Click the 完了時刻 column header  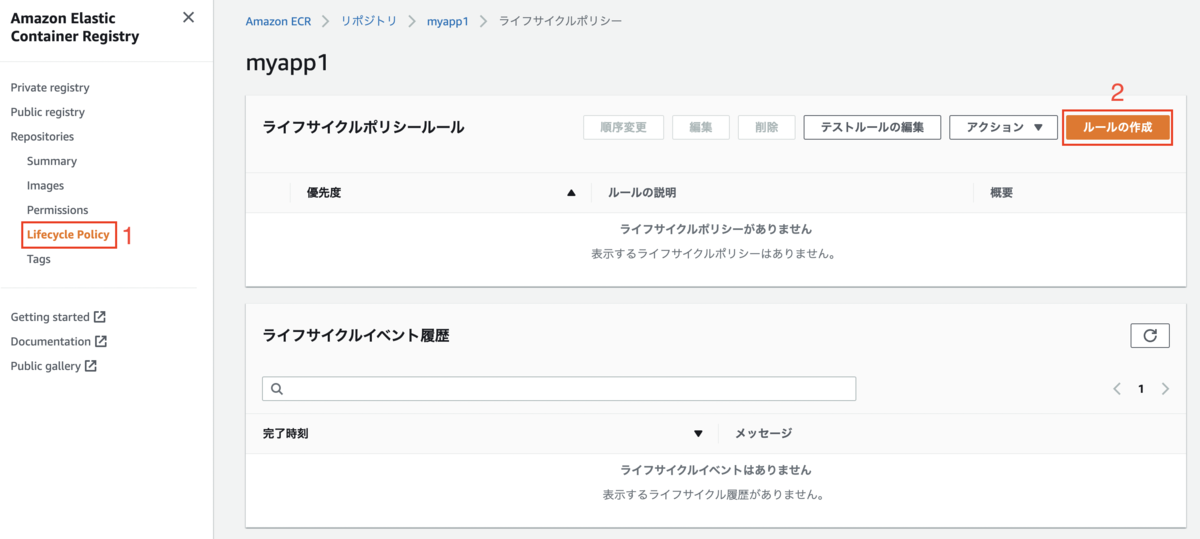pos(286,433)
